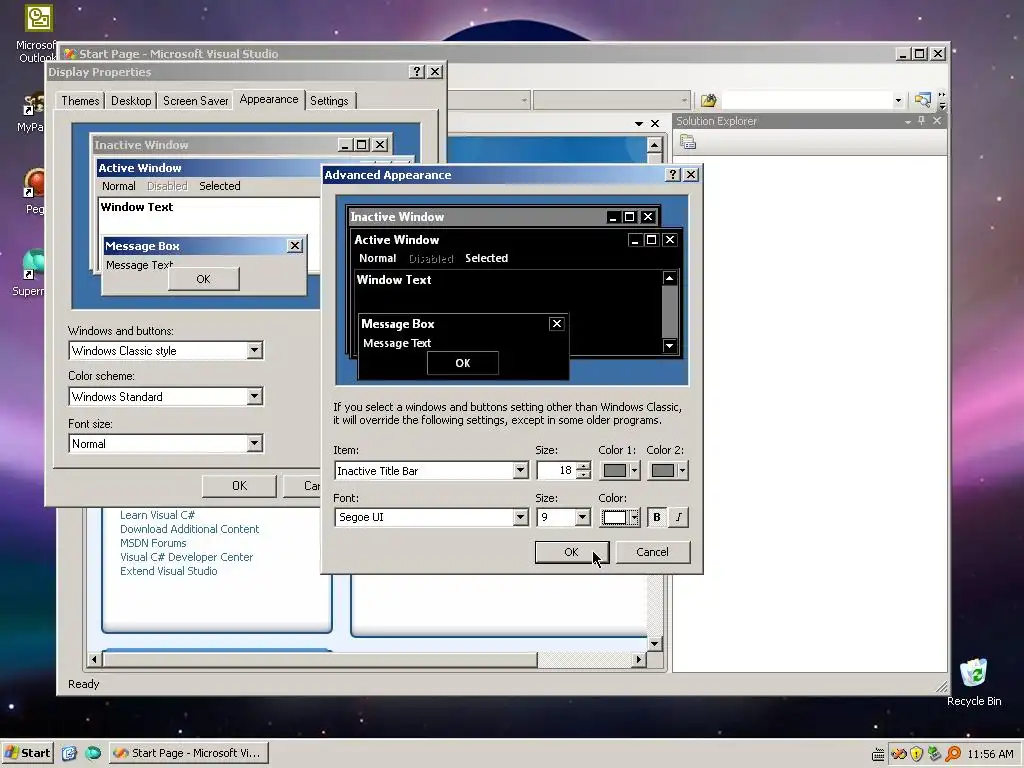Click the teal globe quick launch icon

click(93, 753)
